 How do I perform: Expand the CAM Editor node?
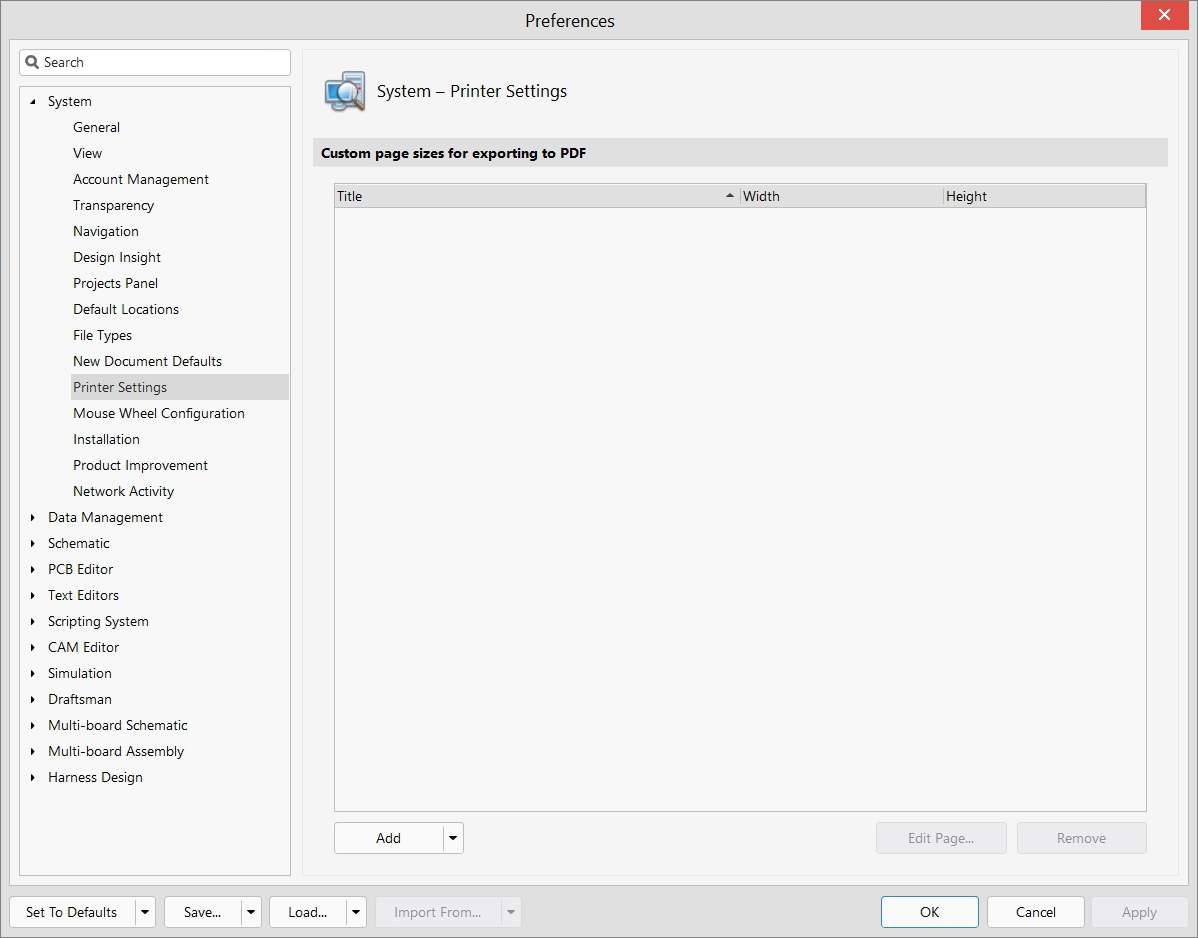click(x=33, y=647)
